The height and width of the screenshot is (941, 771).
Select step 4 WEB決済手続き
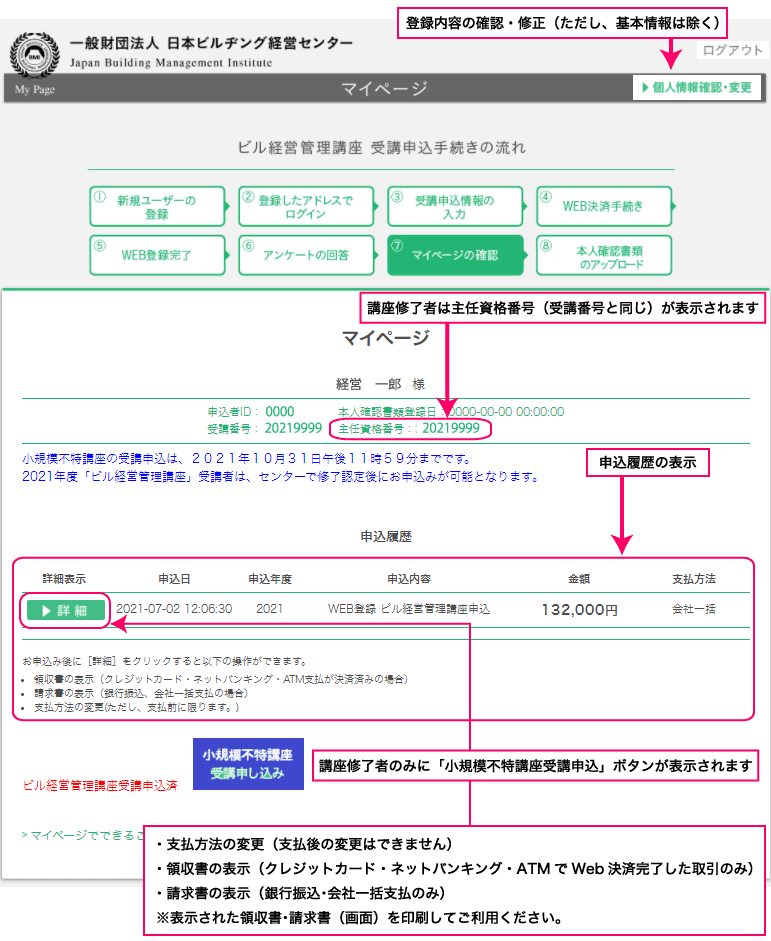pyautogui.click(x=604, y=206)
